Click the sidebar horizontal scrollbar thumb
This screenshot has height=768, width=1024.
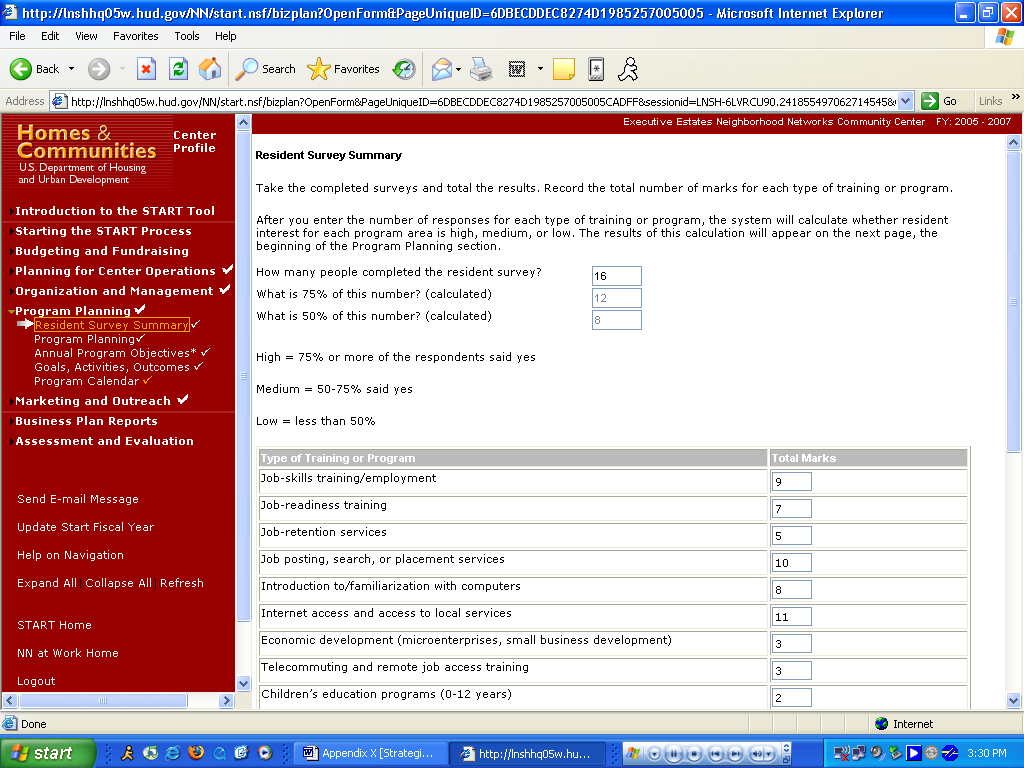(x=103, y=700)
